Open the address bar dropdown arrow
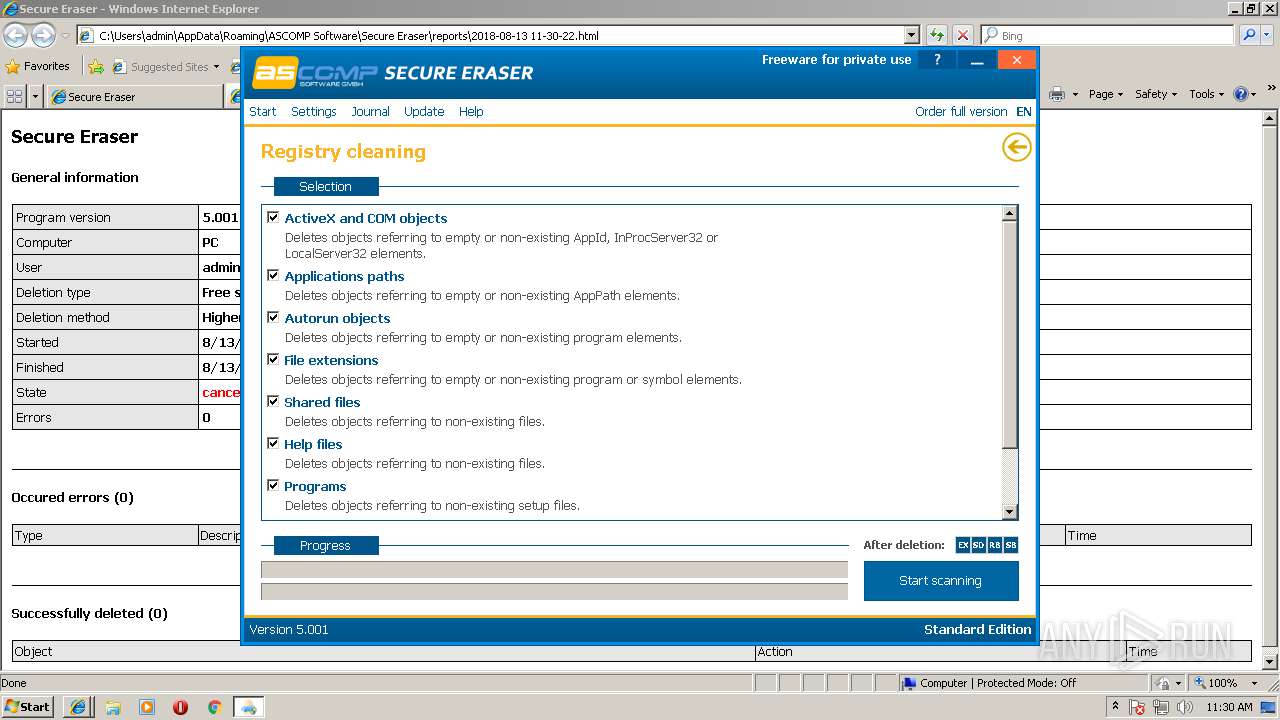This screenshot has height=720, width=1280. click(x=911, y=35)
